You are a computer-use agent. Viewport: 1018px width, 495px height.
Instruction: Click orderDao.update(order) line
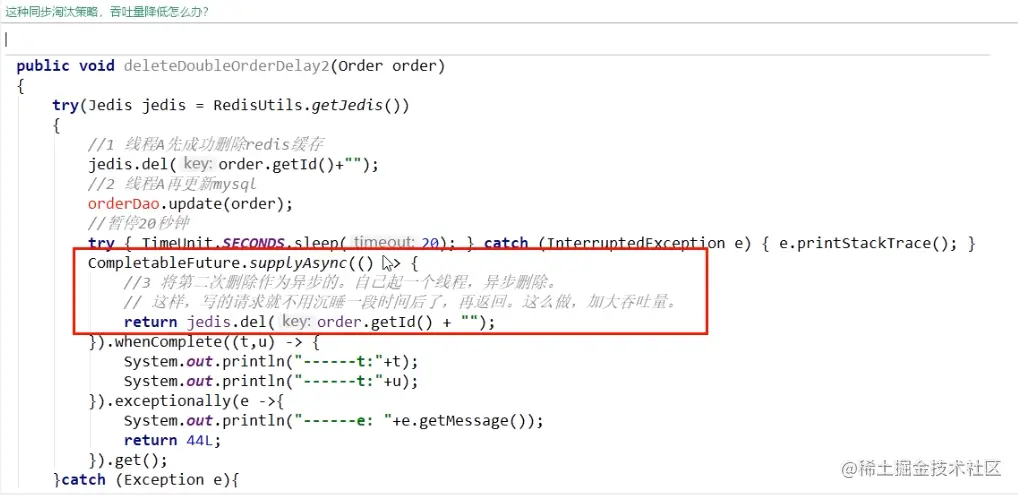pos(190,204)
